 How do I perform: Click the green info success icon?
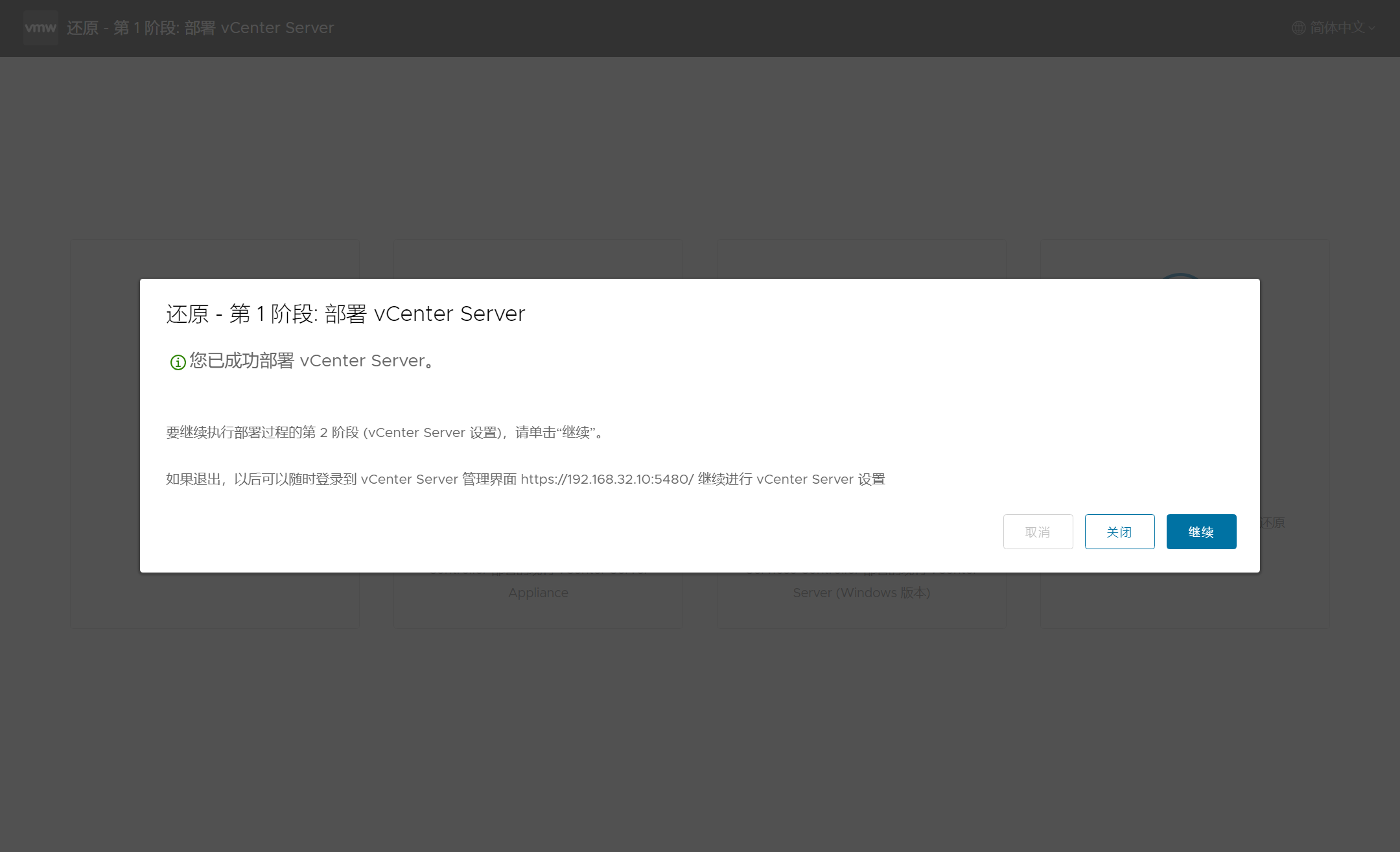point(178,362)
